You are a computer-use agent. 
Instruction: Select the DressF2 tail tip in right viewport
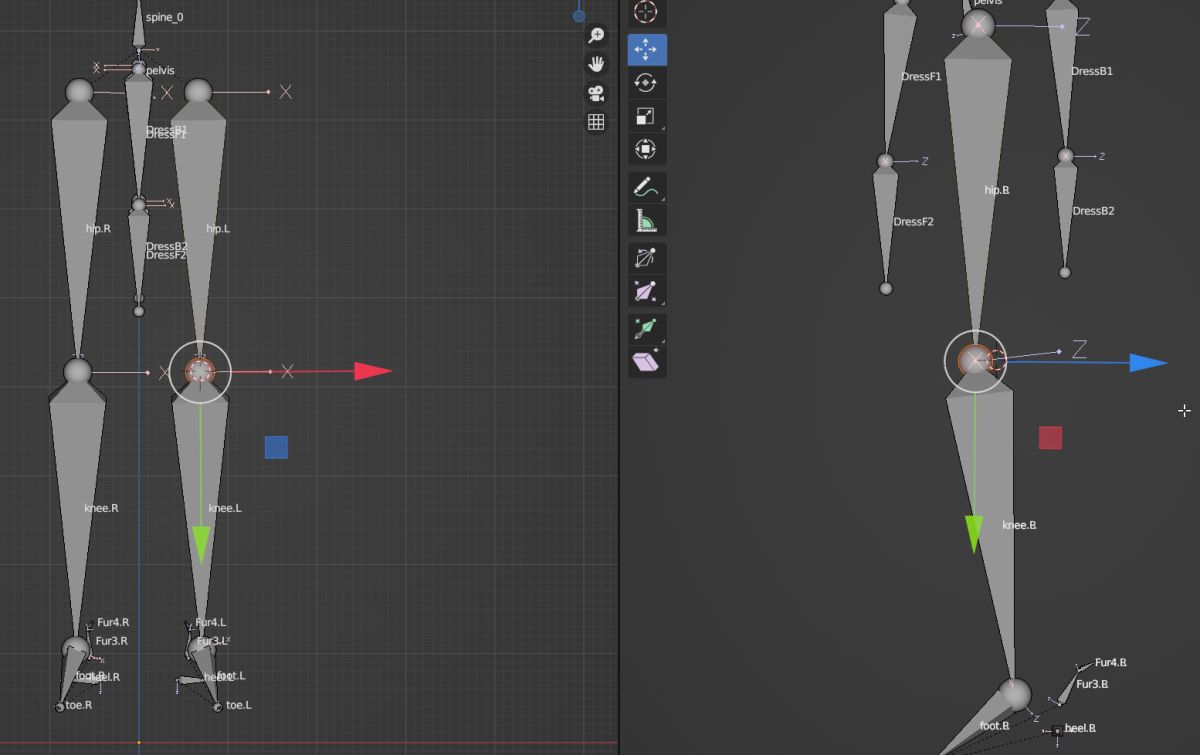885,288
